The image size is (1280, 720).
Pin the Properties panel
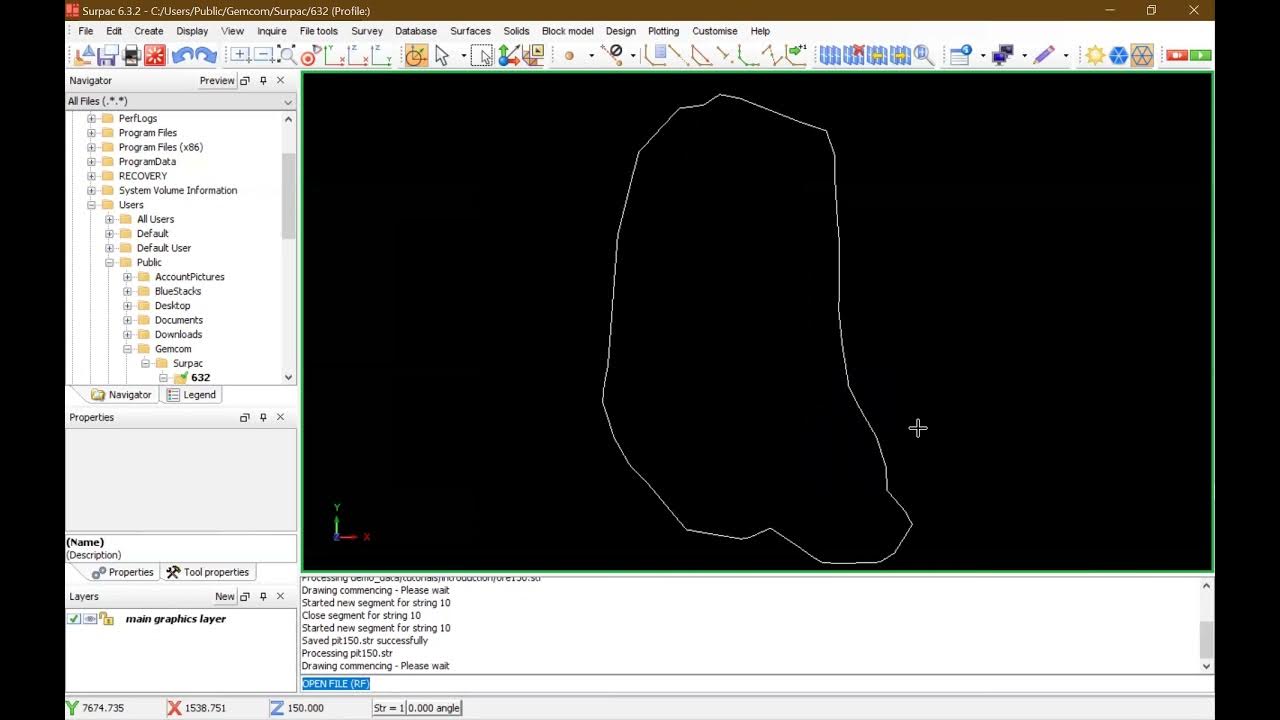(263, 418)
